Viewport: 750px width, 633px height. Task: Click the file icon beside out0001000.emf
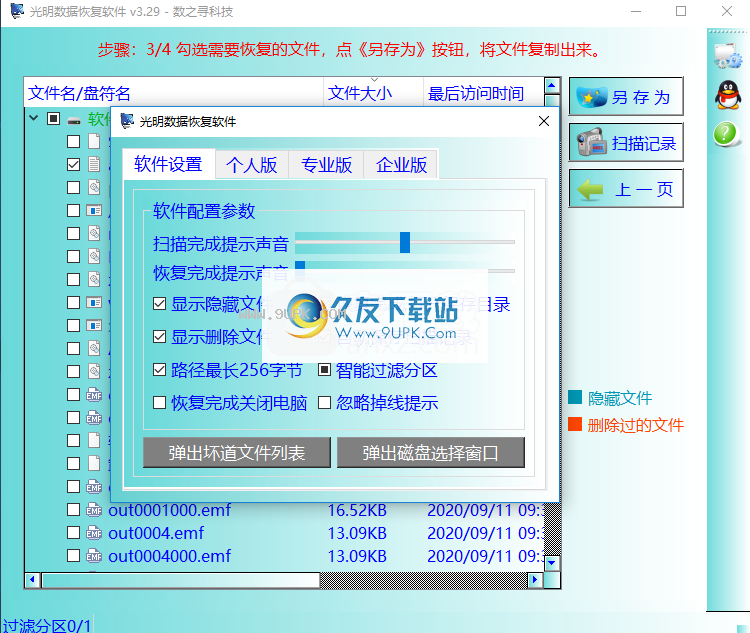pos(94,510)
